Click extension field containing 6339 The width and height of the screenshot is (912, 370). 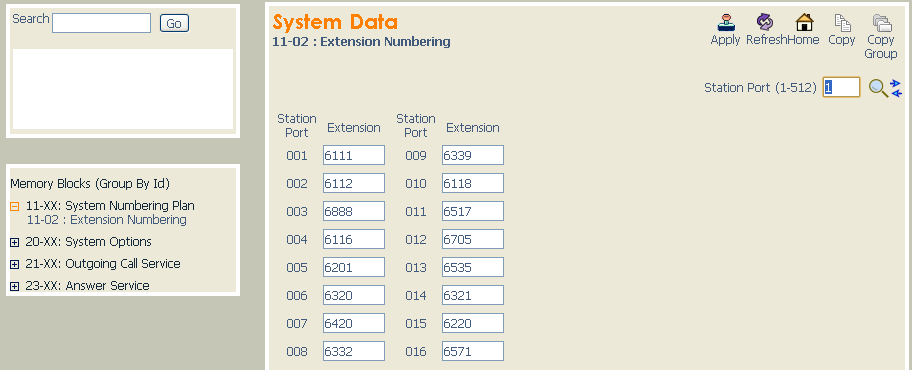click(x=473, y=155)
